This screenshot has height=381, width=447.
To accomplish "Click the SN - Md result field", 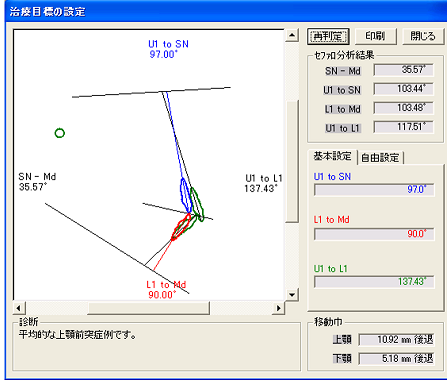I will coord(404,70).
